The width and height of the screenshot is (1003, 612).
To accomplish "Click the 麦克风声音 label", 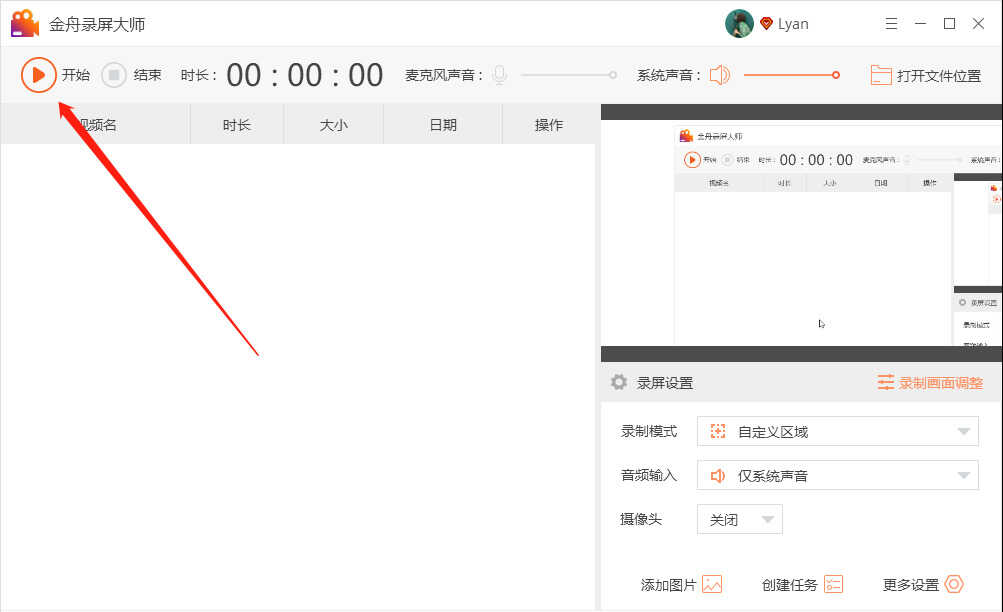I will (x=444, y=75).
